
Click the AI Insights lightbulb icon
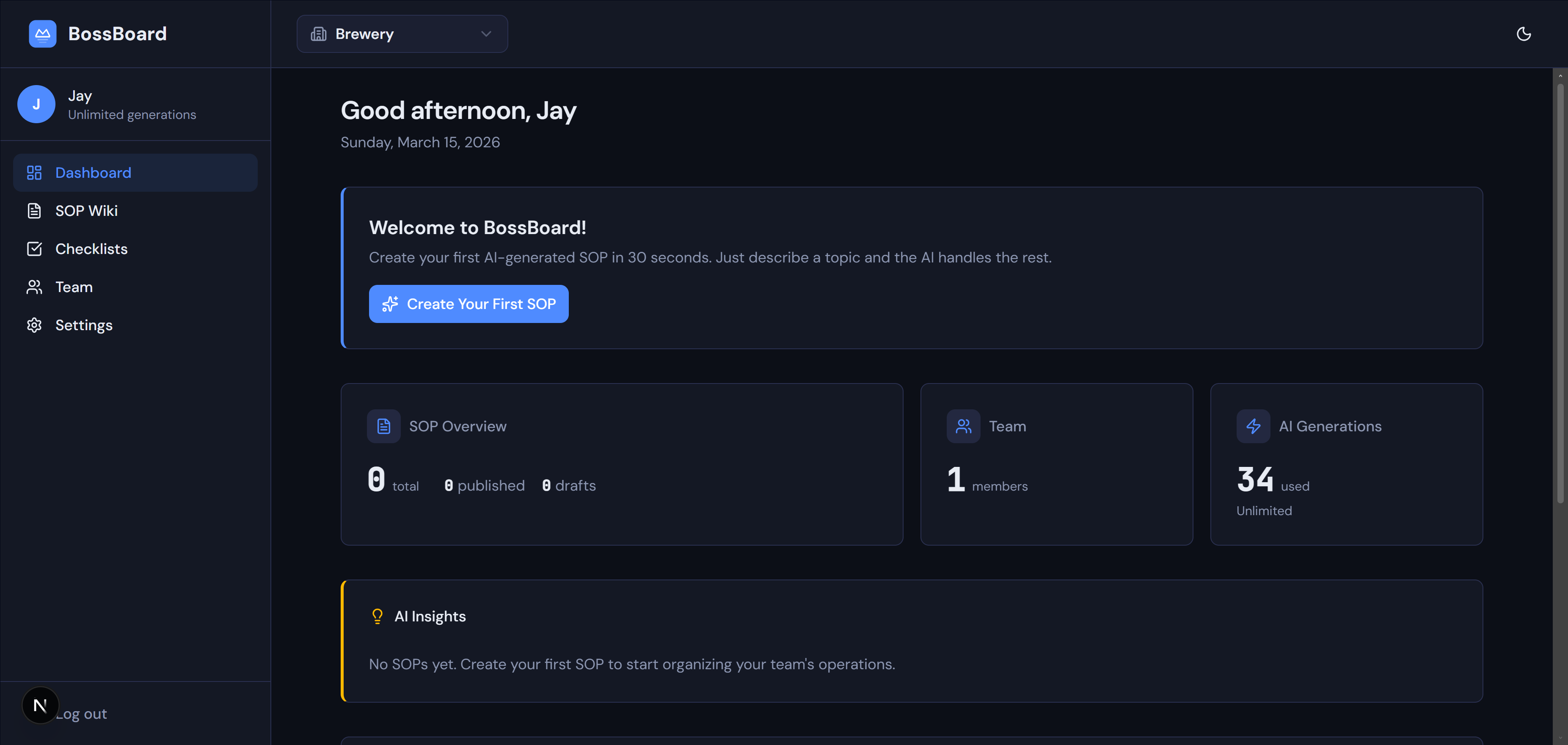click(378, 617)
